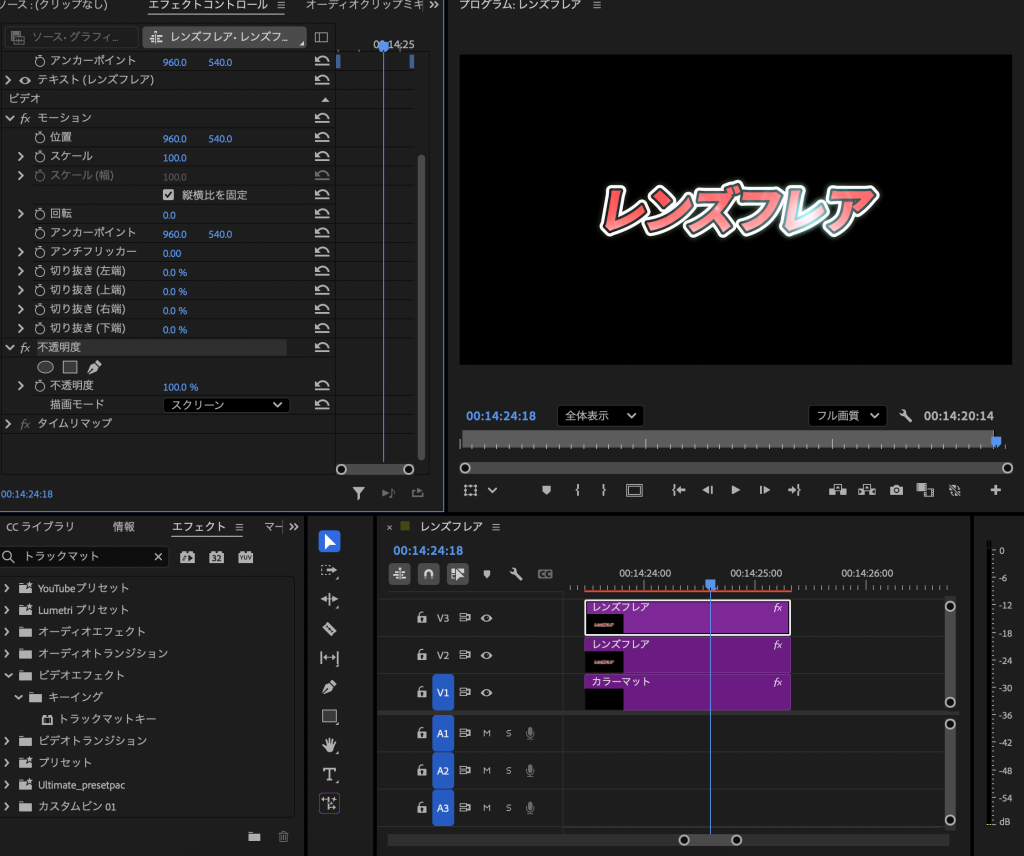Uncheck the 縦横比を固定 checkbox
The image size is (1024, 856).
(x=168, y=195)
